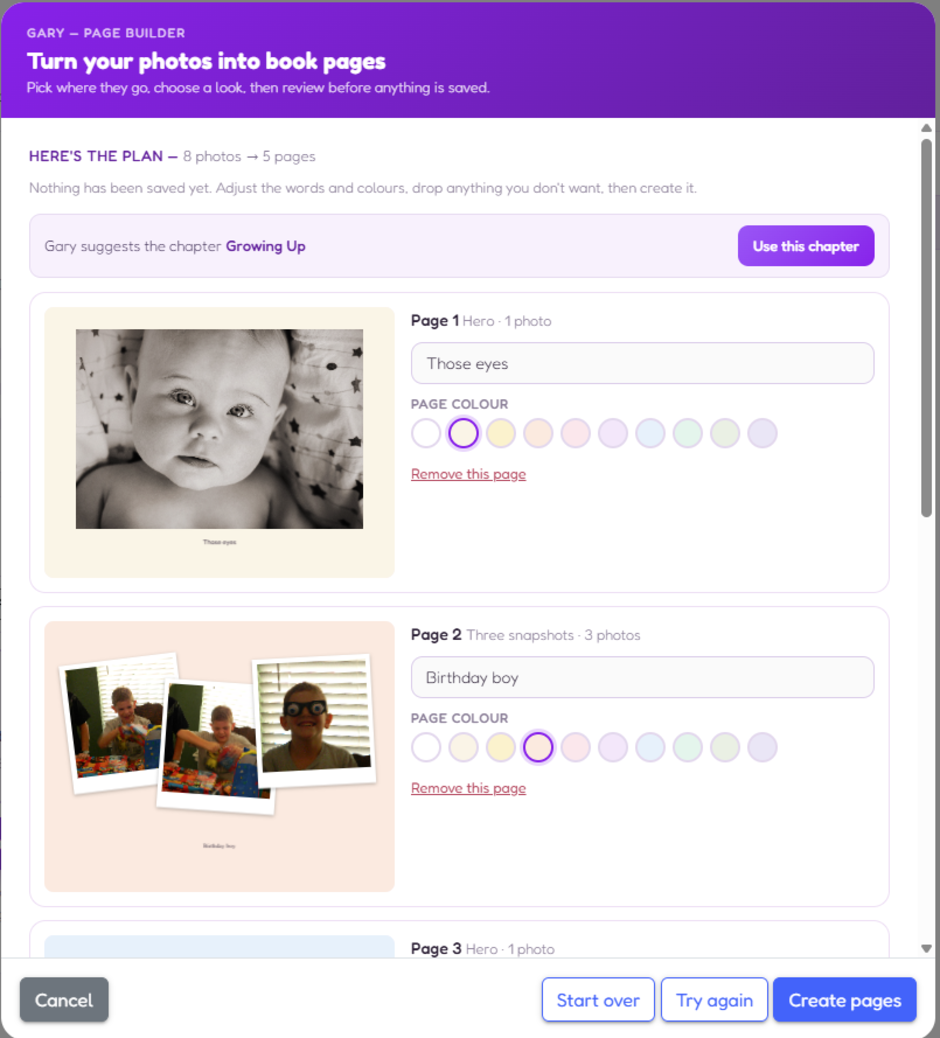This screenshot has height=1038, width=940.
Task: Select sage green page colour for Page 1
Action: 725,434
